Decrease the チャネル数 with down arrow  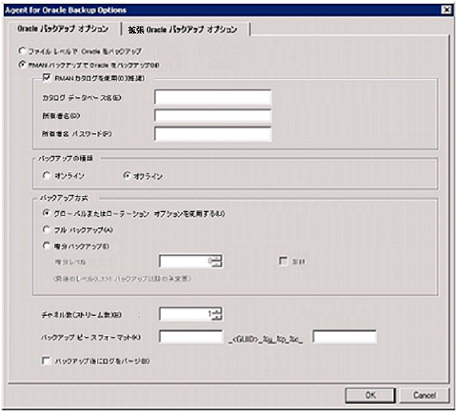pyautogui.click(x=217, y=317)
